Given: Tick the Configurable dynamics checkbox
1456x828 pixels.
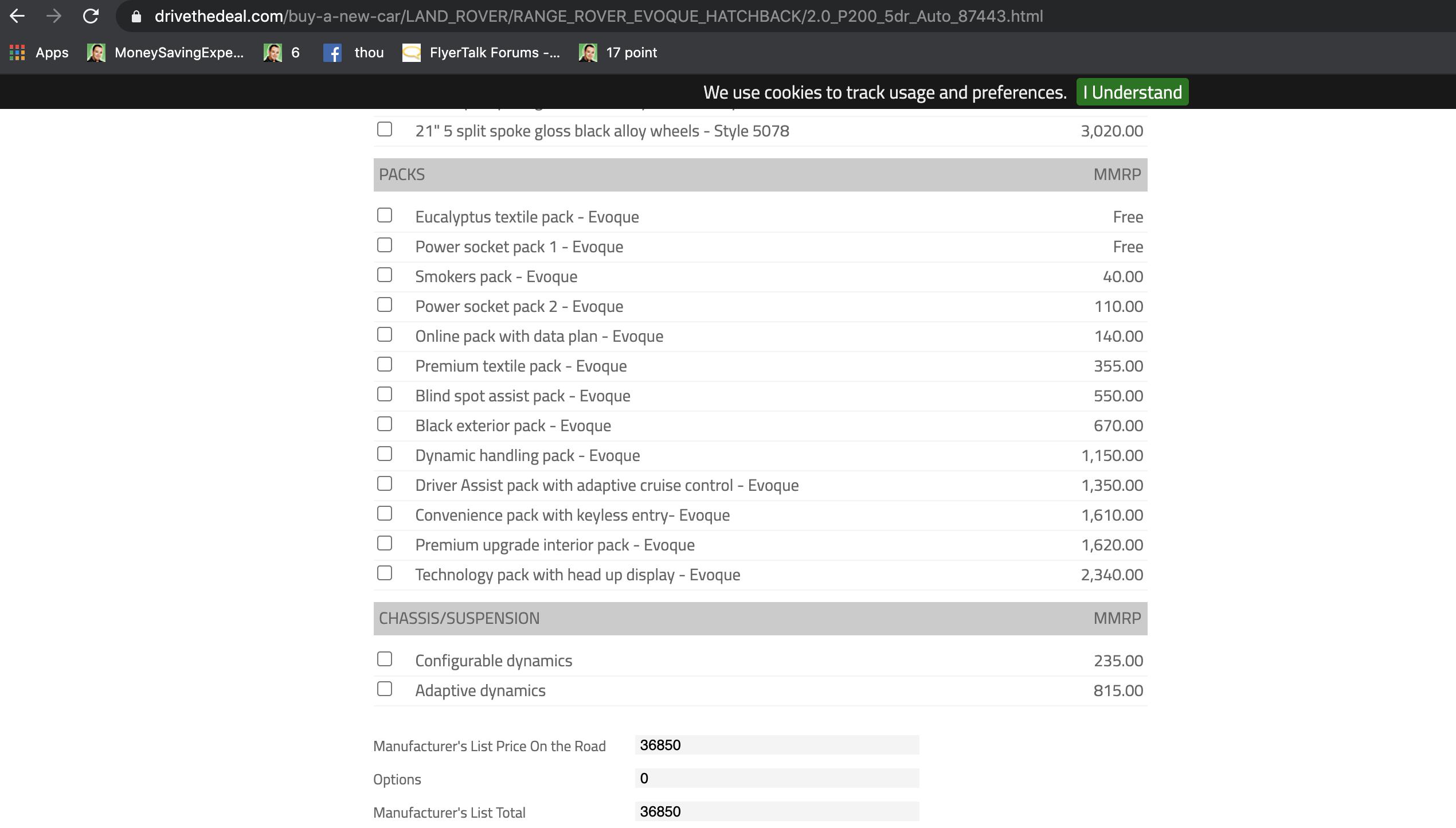Looking at the screenshot, I should point(385,659).
